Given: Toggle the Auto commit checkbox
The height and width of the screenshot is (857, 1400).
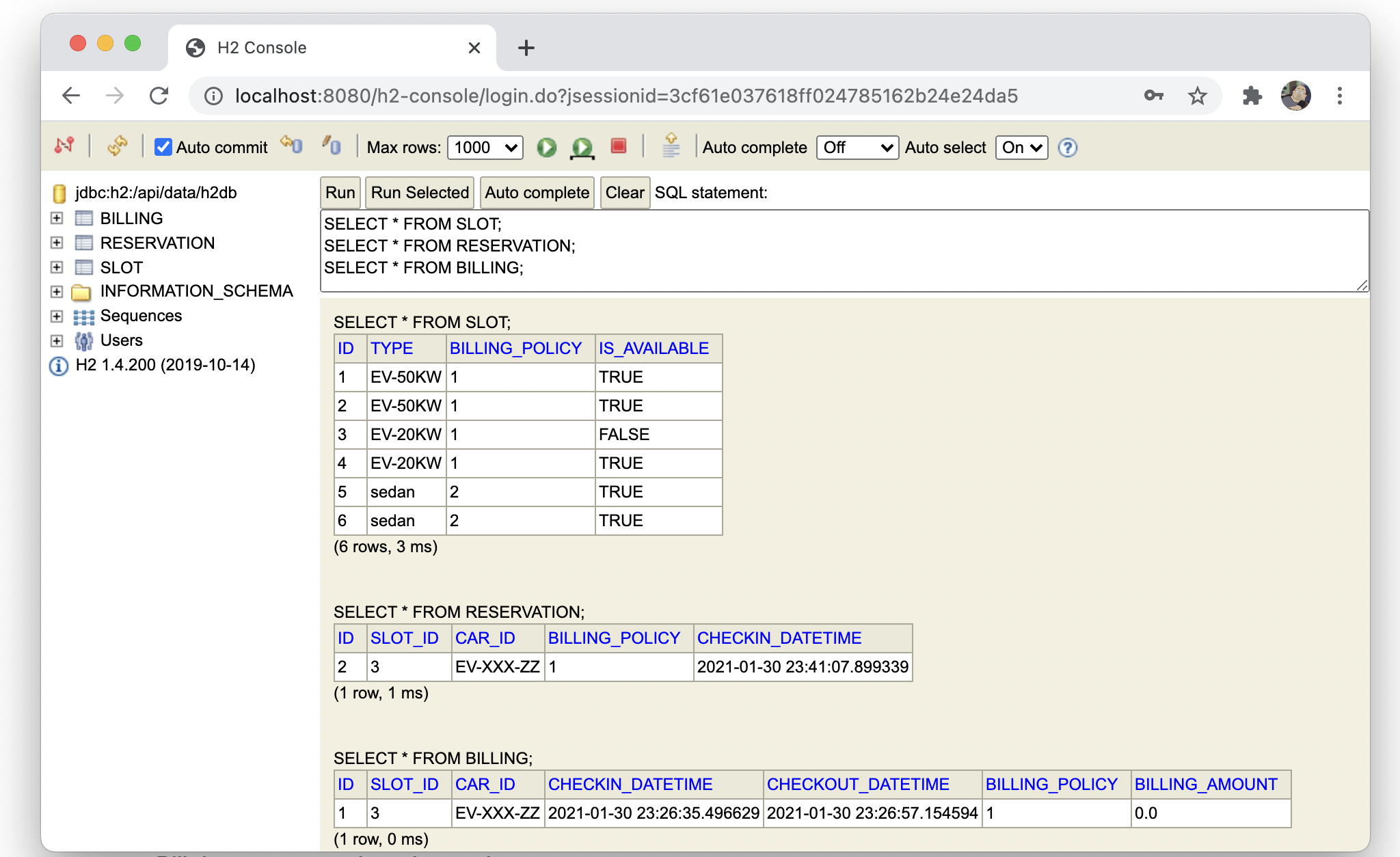Looking at the screenshot, I should click(x=163, y=148).
